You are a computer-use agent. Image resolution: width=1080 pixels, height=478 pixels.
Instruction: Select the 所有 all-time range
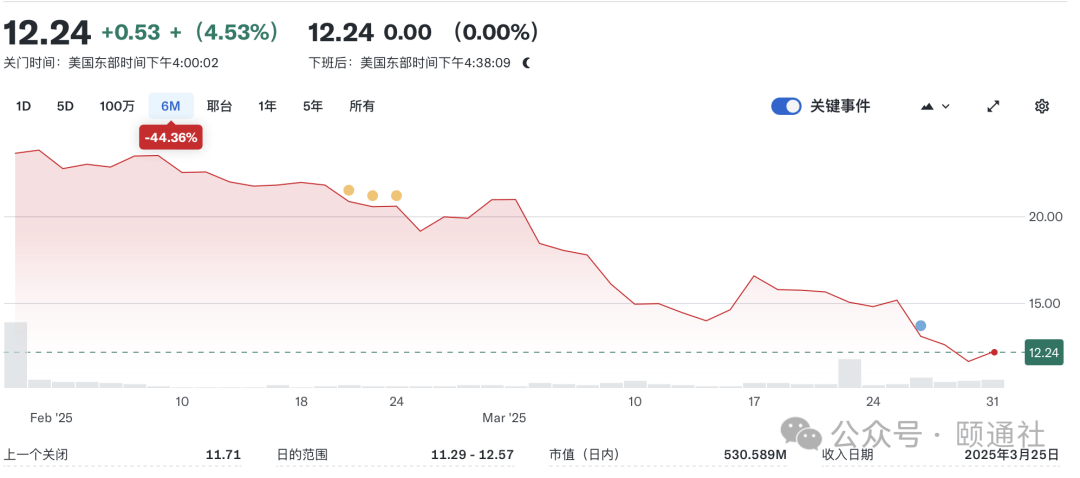pyautogui.click(x=362, y=106)
